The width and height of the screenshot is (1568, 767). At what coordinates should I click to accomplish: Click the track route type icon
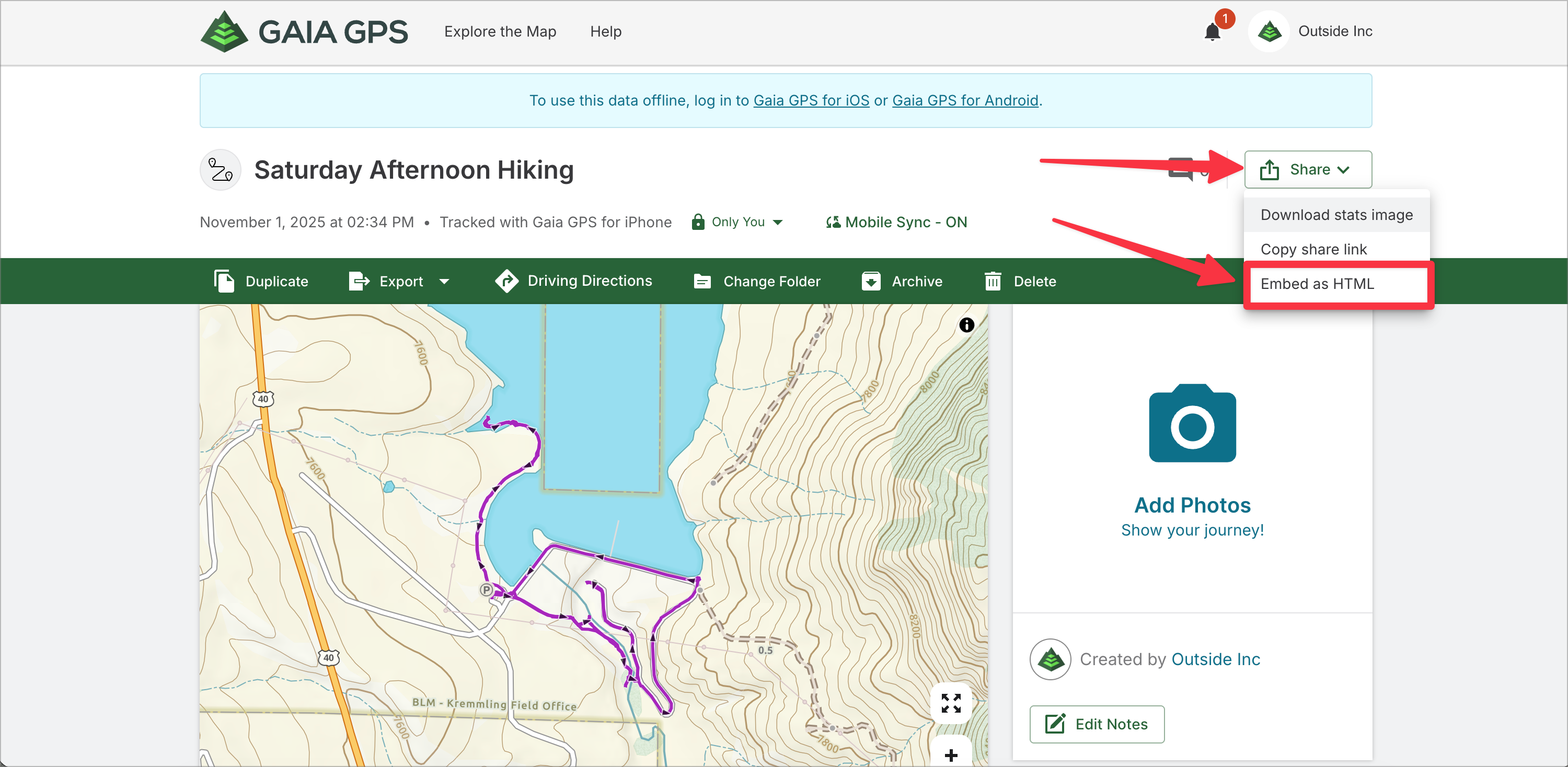point(221,170)
